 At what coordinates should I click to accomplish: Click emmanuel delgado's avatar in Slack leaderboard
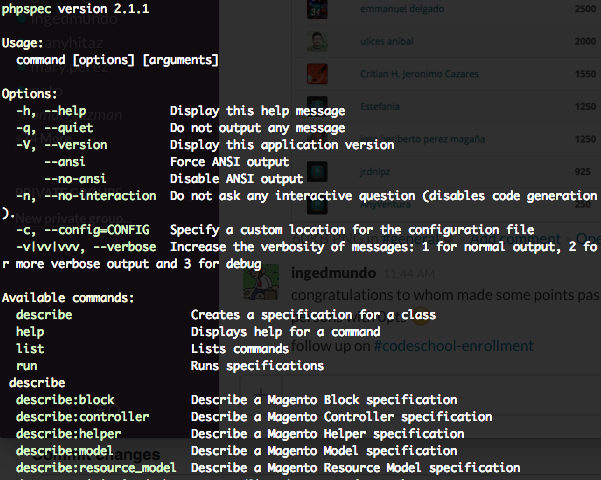click(x=317, y=9)
